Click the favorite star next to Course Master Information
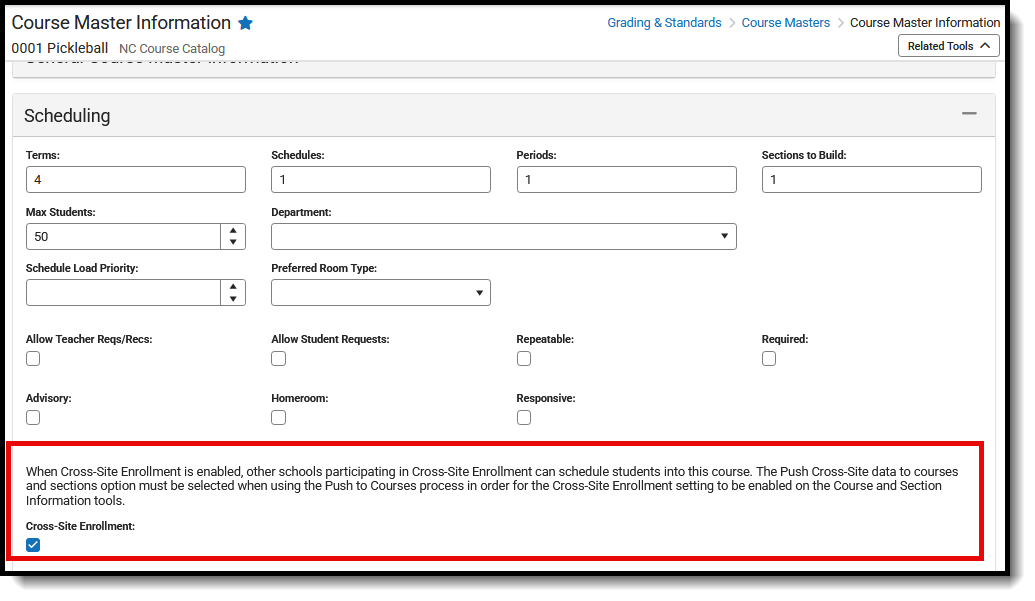Screen dimensions: 1035x601 tap(245, 22)
